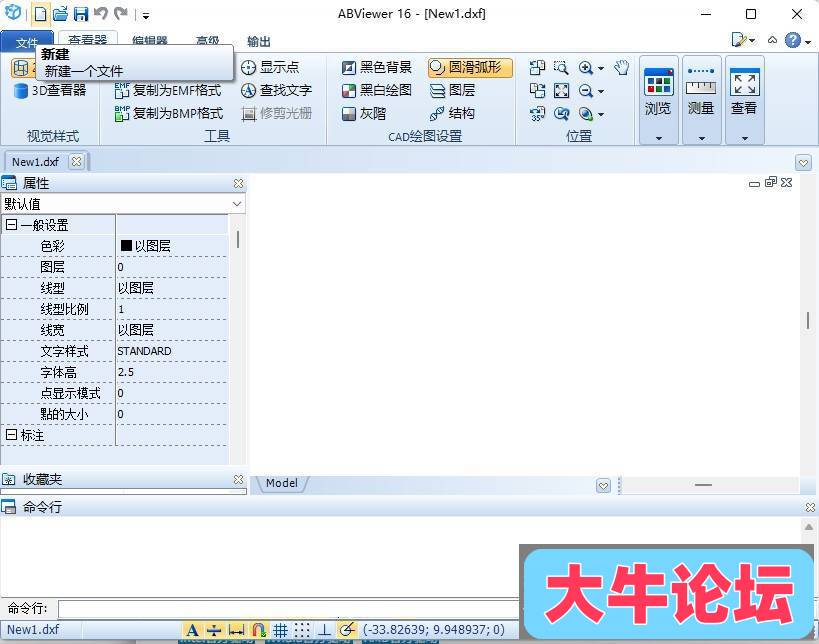Toggle the dotted grid snap status icon
The width and height of the screenshot is (819, 644).
point(302,630)
